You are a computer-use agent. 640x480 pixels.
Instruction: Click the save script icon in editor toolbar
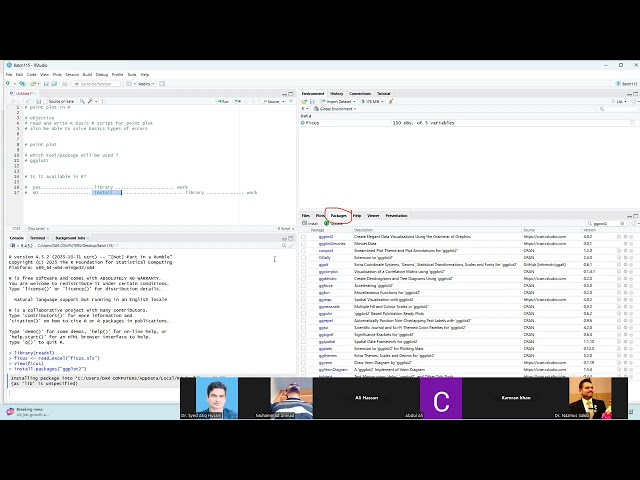point(38,101)
